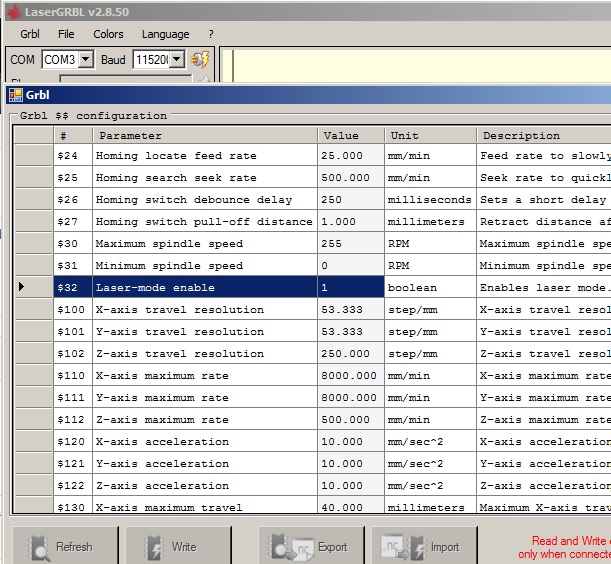The height and width of the screenshot is (564, 611).
Task: Open the File menu
Action: coord(66,34)
